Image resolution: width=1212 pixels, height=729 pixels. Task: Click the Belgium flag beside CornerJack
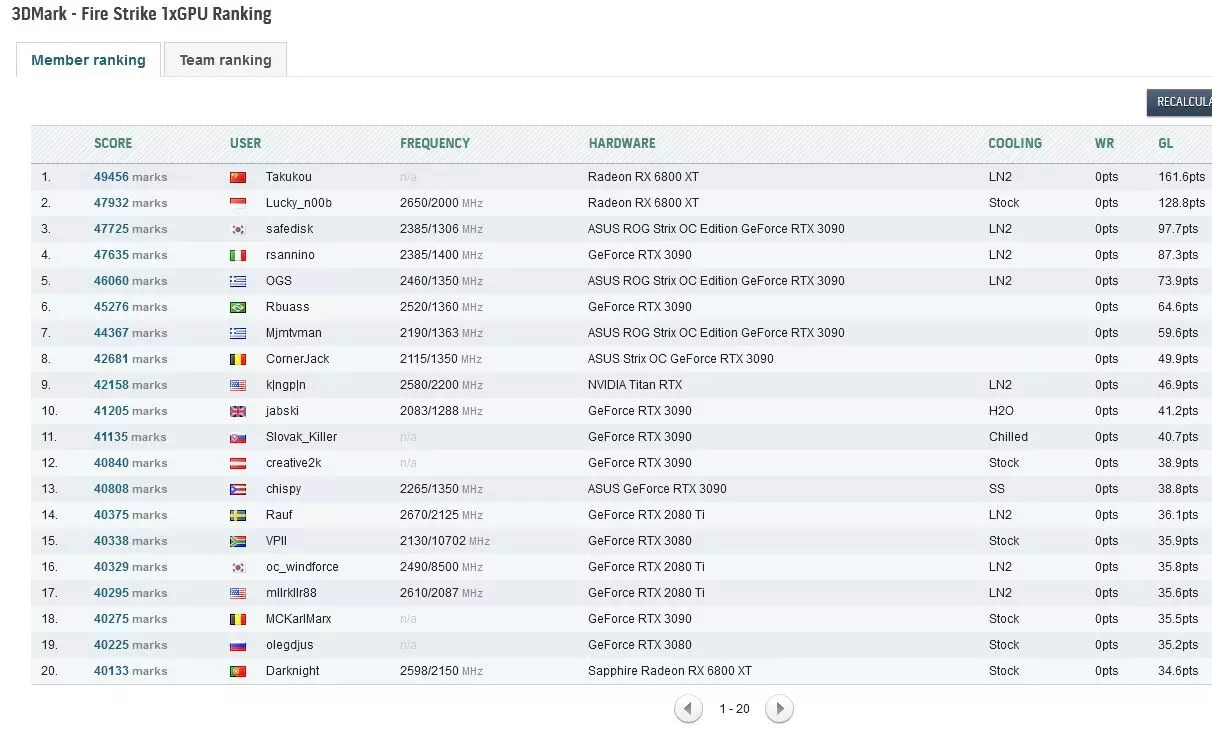pyautogui.click(x=237, y=359)
